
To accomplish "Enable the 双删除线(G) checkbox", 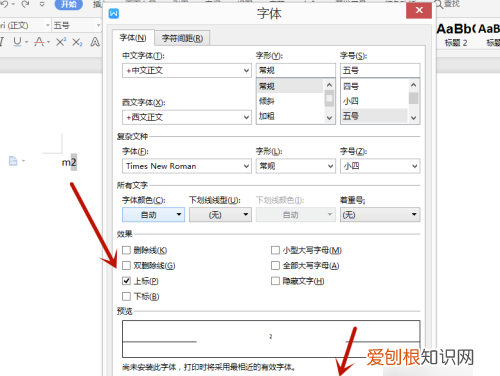I will click(x=126, y=266).
